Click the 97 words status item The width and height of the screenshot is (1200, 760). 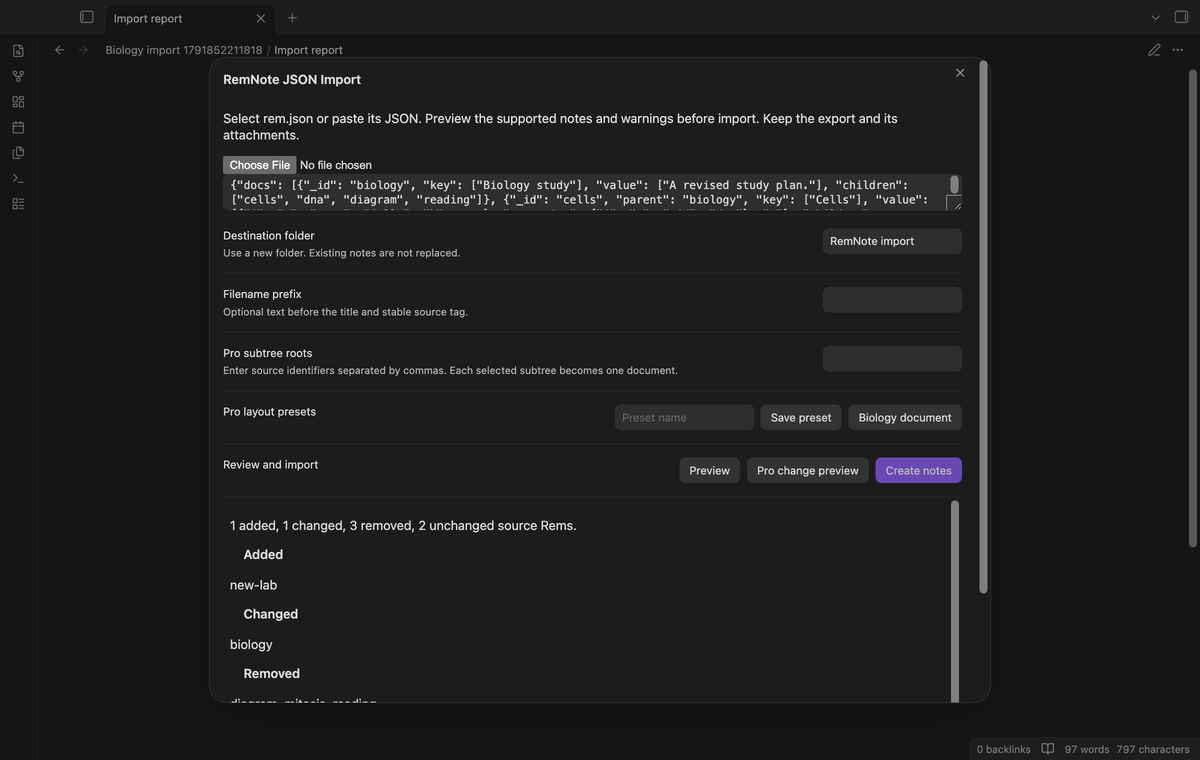pyautogui.click(x=1087, y=749)
